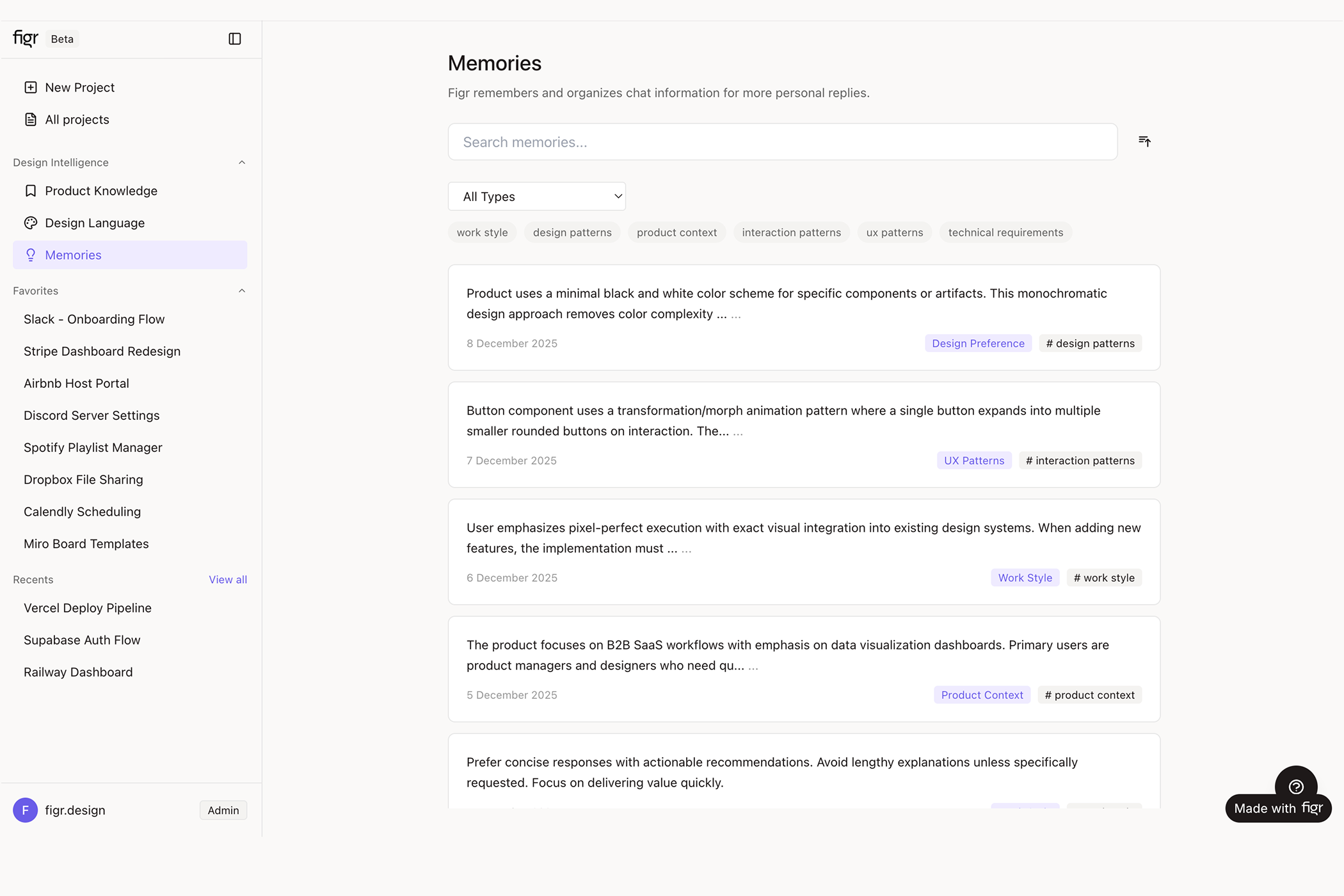Viewport: 1344px width, 896px height.
Task: Select the Product Knowledge bookmark icon
Action: click(31, 191)
